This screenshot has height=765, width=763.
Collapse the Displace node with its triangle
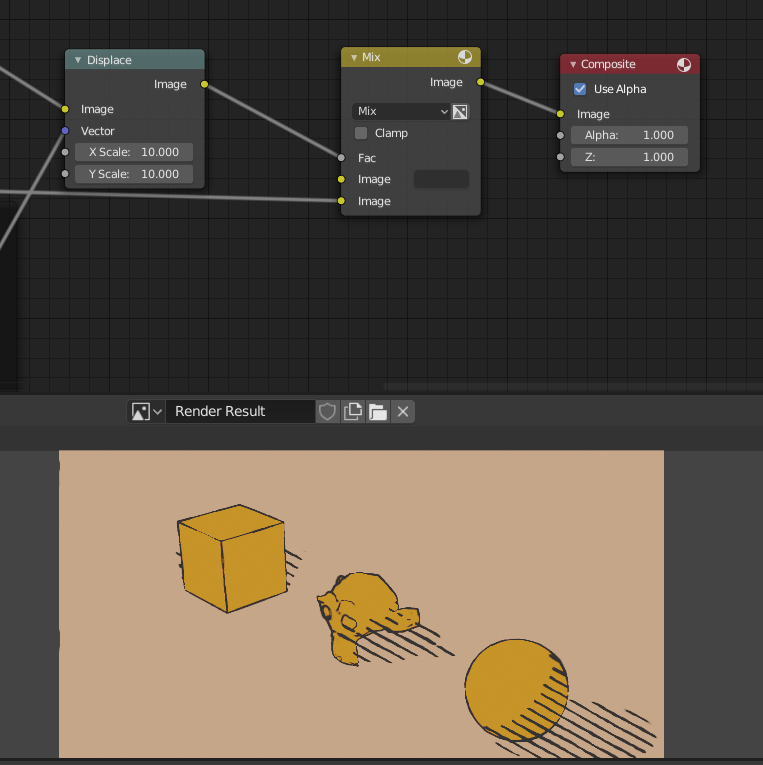point(78,60)
